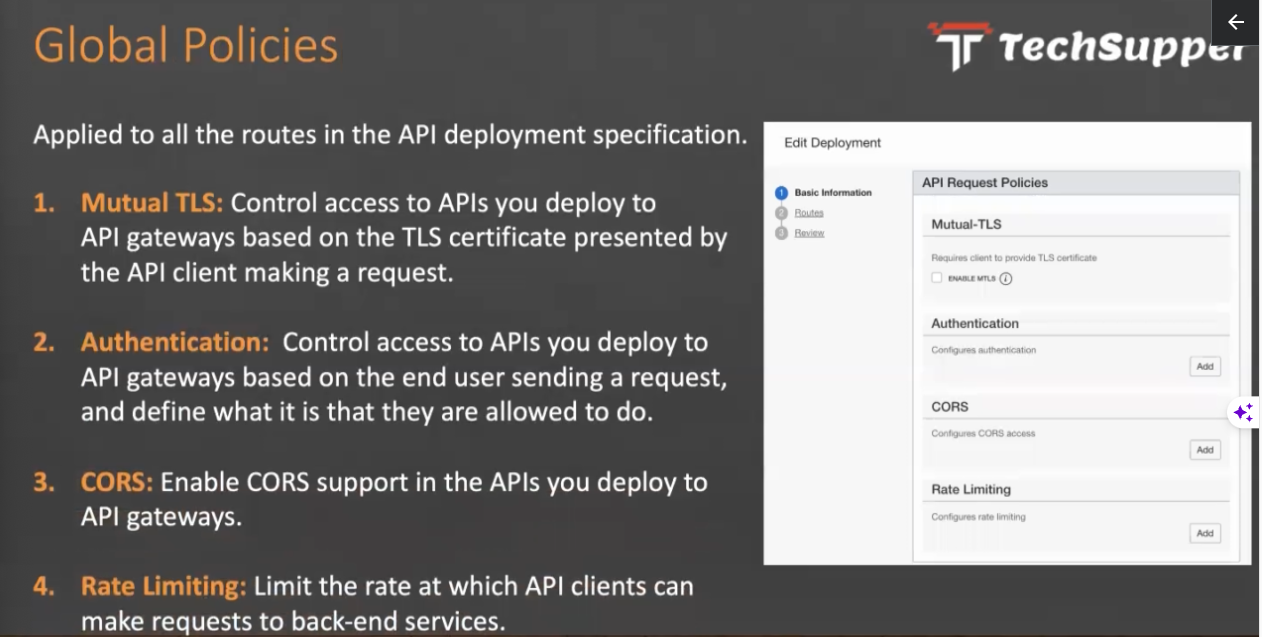
Task: Add a CORS policy
Action: (1205, 450)
